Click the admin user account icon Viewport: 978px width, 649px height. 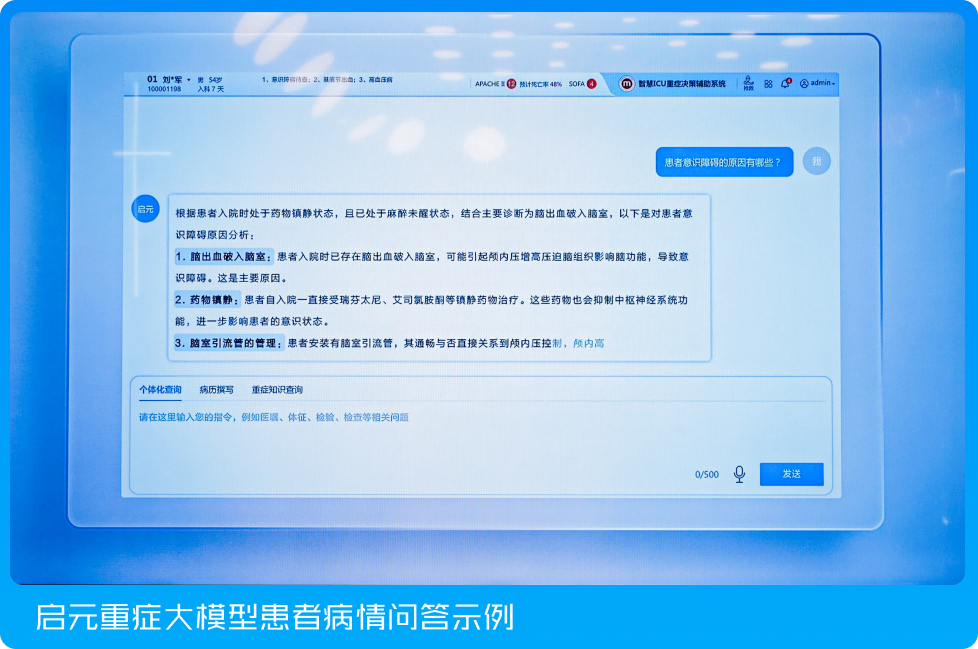click(803, 84)
